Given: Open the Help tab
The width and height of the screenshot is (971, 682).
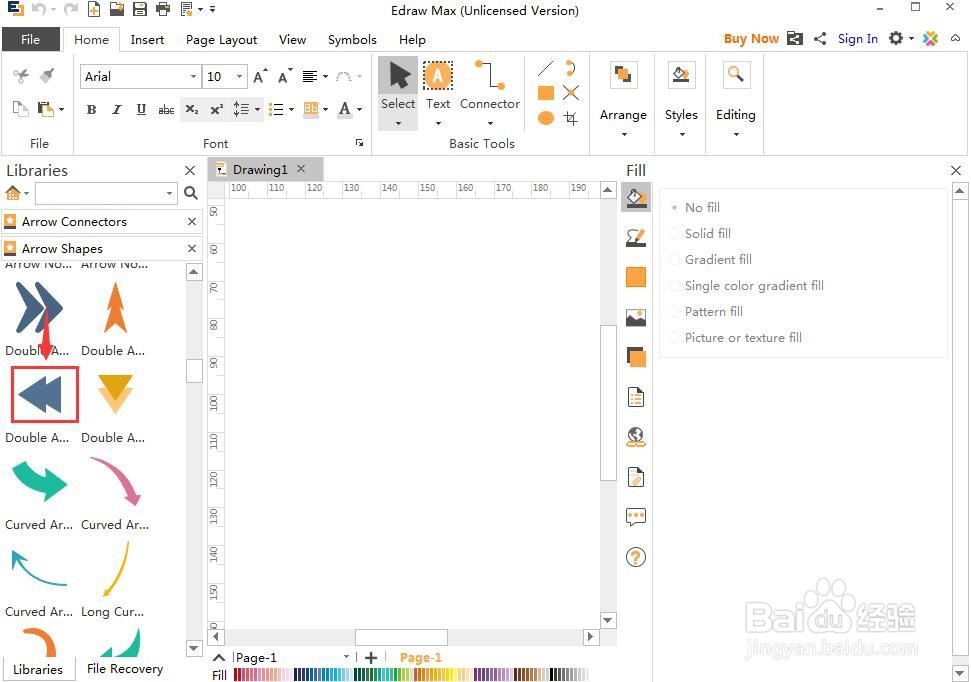Looking at the screenshot, I should (412, 40).
